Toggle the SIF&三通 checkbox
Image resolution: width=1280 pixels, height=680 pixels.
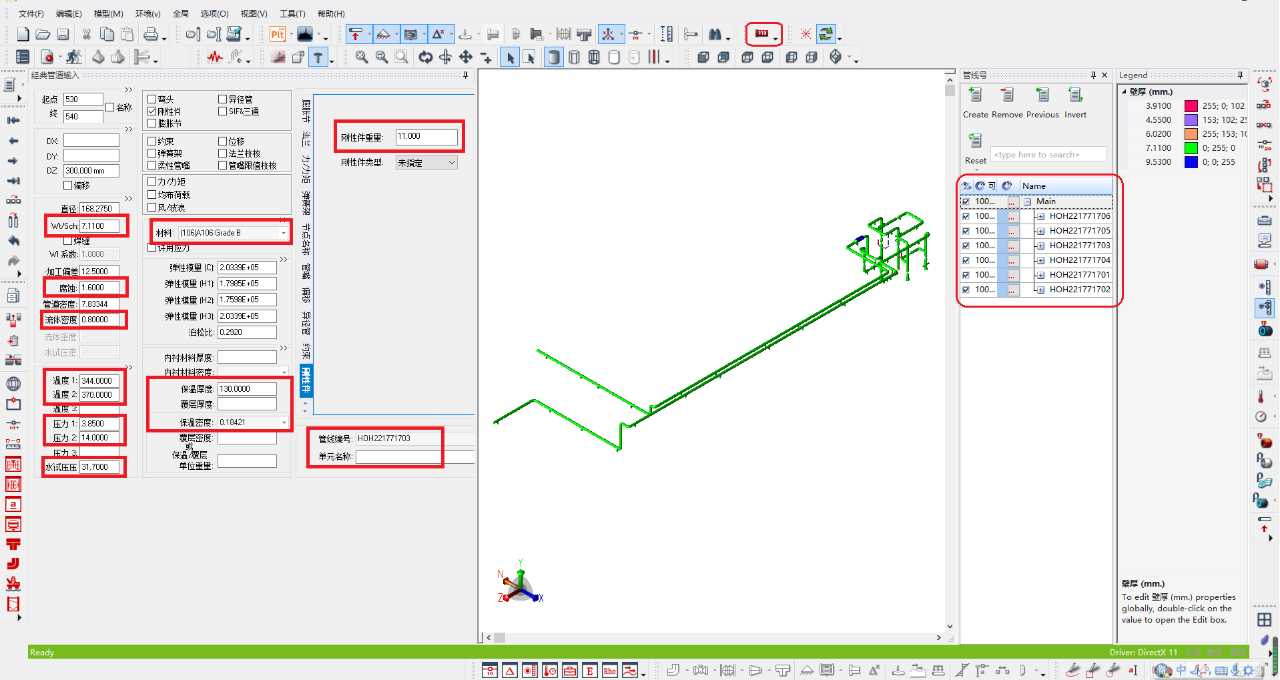click(x=222, y=111)
